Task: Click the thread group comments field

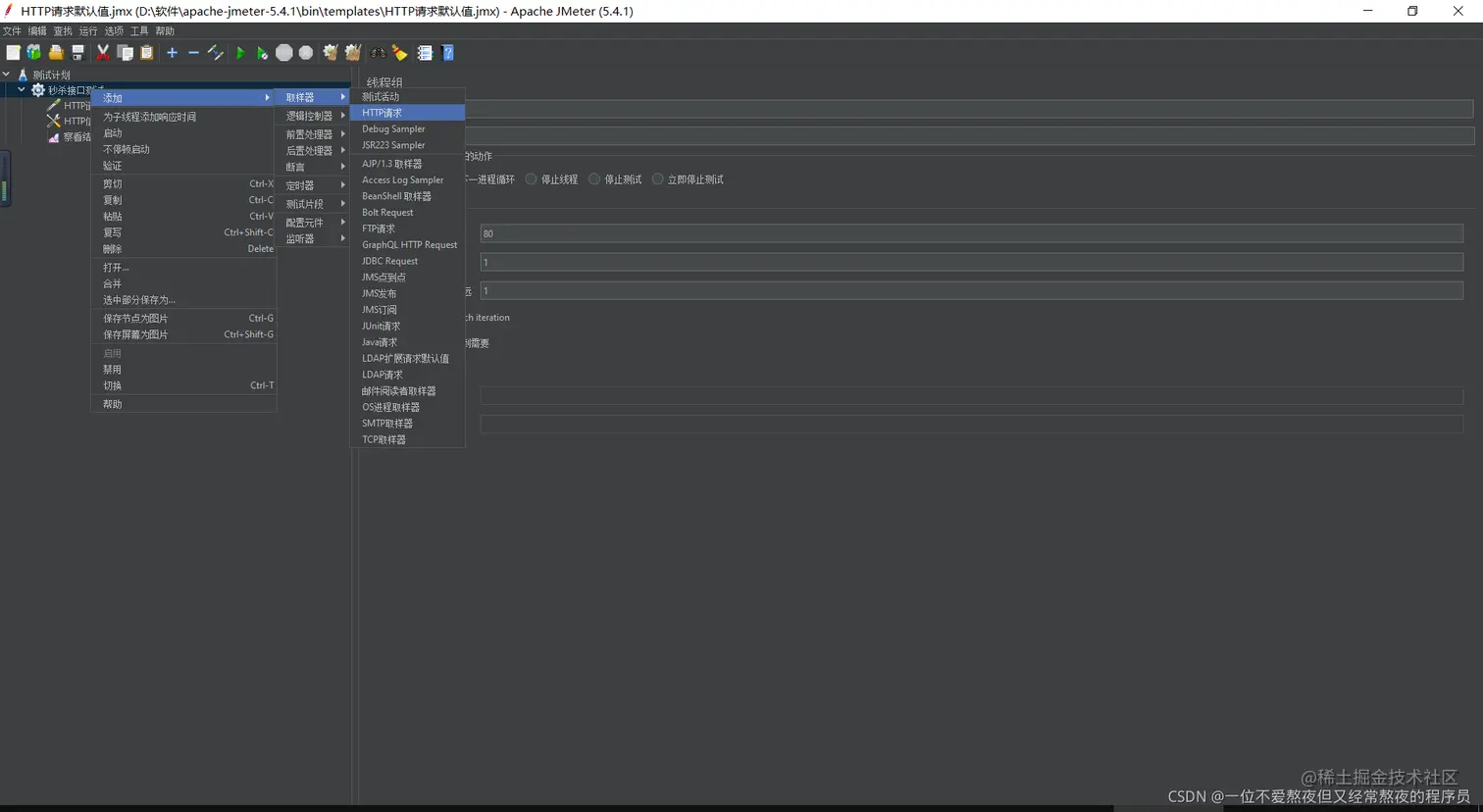Action: [969, 135]
